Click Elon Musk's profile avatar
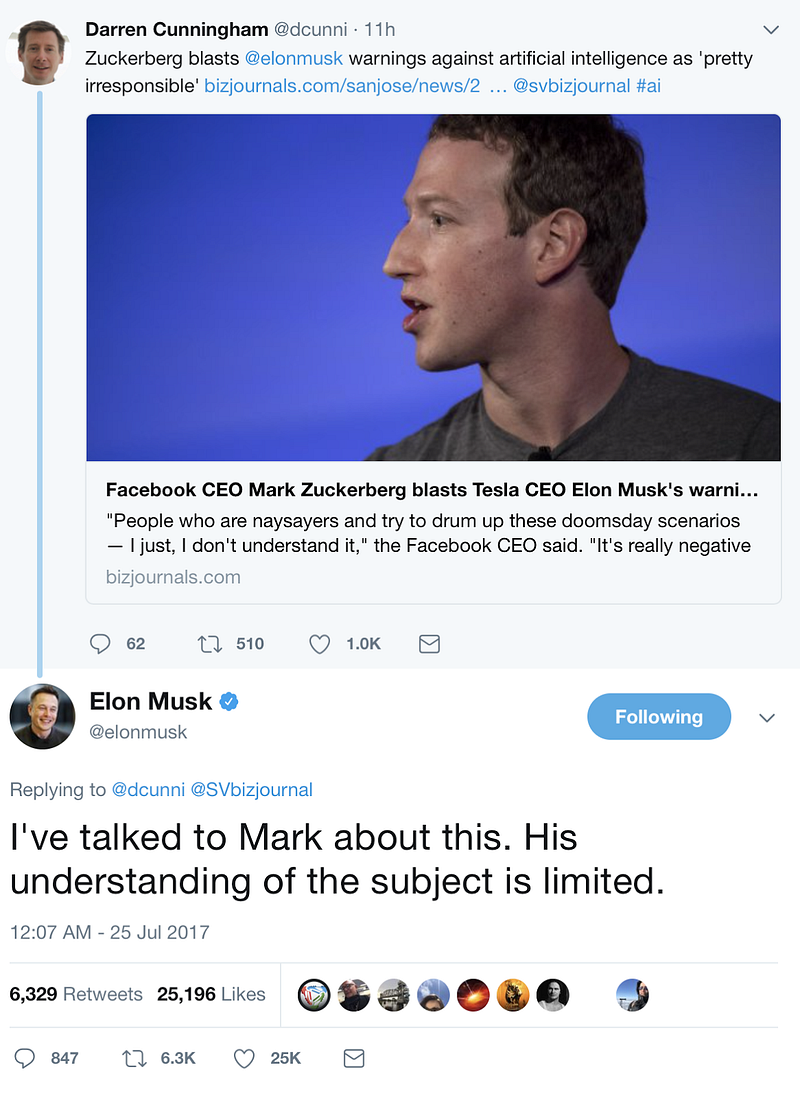This screenshot has width=800, height=1101. 42,716
